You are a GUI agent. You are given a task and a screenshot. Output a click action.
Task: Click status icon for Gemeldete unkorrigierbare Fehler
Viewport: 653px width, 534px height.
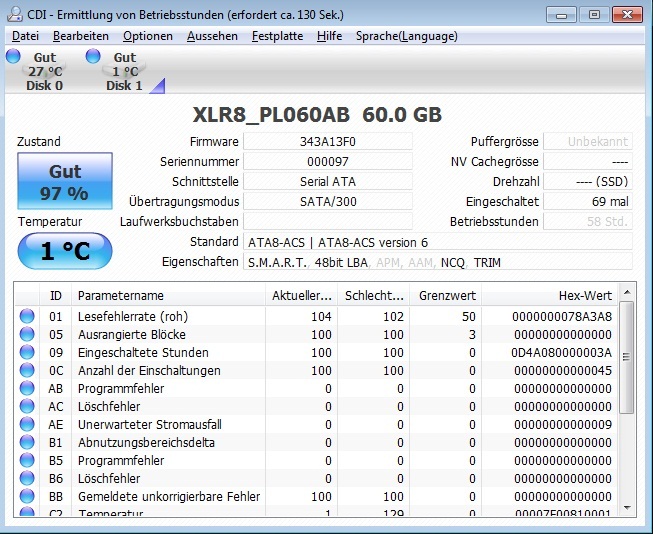pyautogui.click(x=27, y=496)
